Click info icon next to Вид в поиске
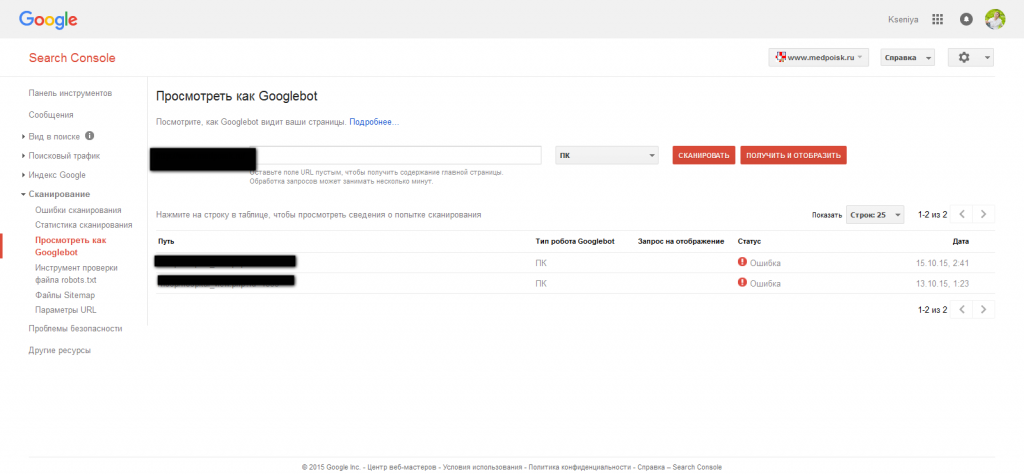This screenshot has height=474, width=1024. pos(89,136)
